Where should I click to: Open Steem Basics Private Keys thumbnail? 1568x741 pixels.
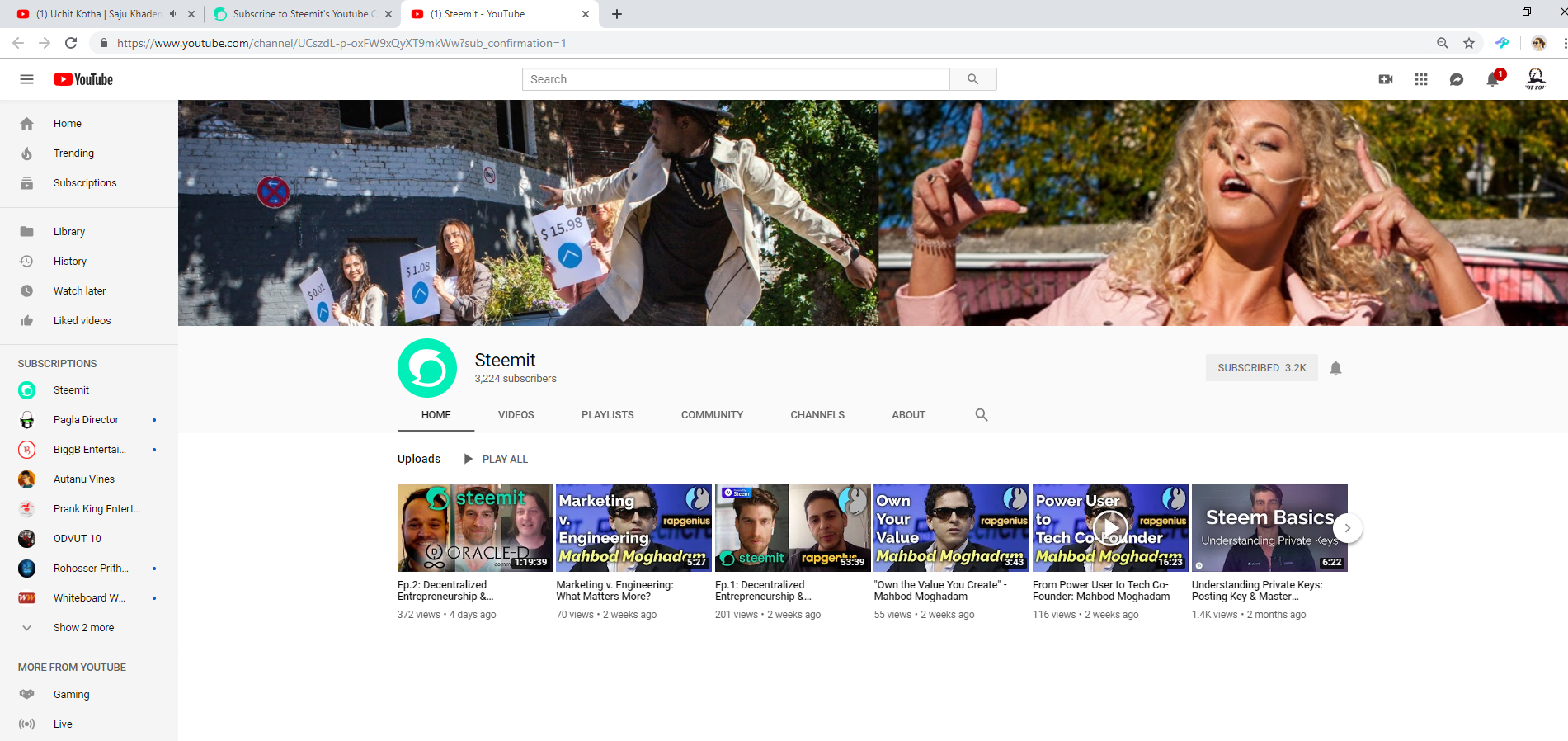tap(1269, 528)
